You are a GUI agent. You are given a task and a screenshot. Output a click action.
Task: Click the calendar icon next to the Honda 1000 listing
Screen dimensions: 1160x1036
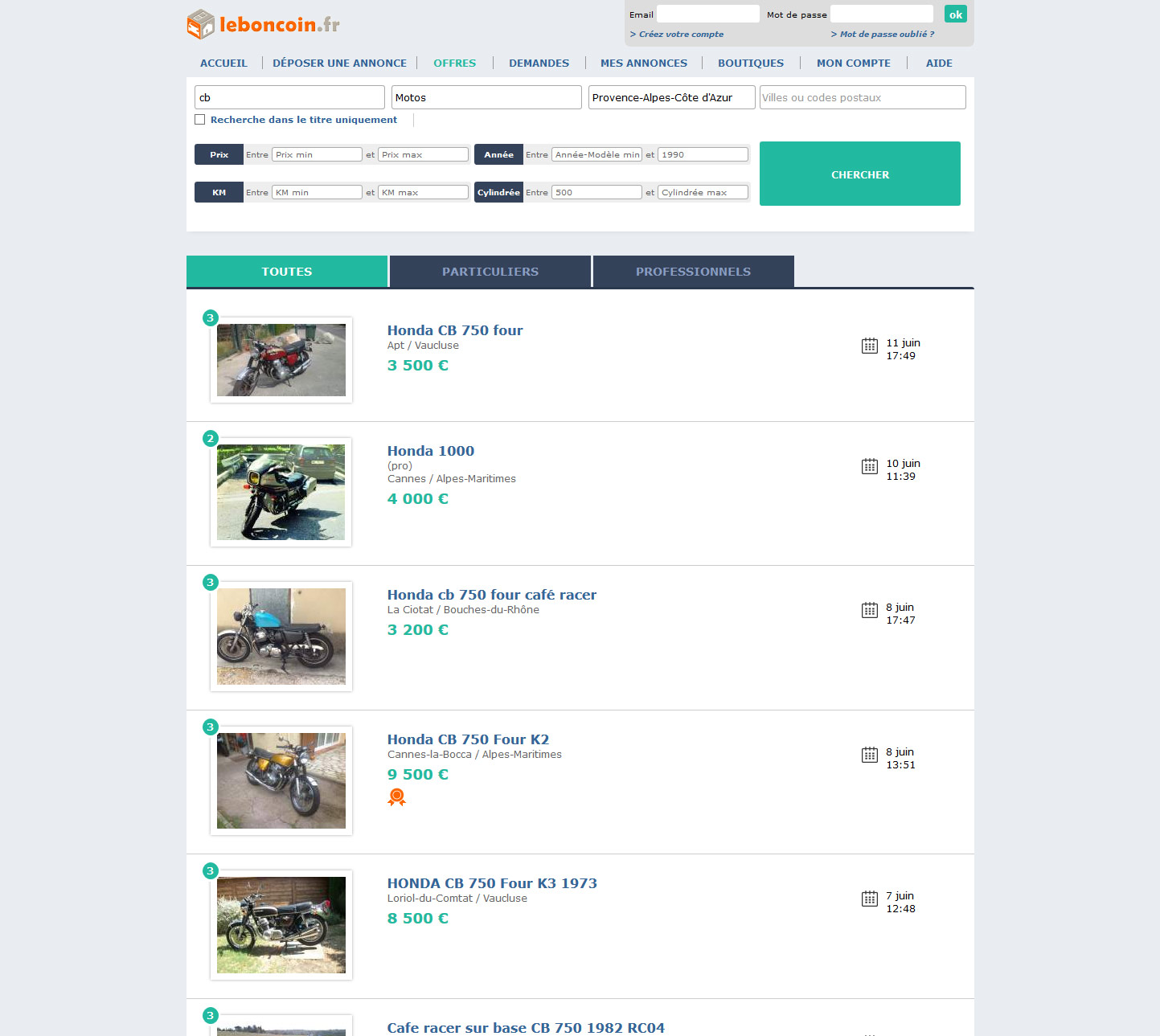coord(869,465)
